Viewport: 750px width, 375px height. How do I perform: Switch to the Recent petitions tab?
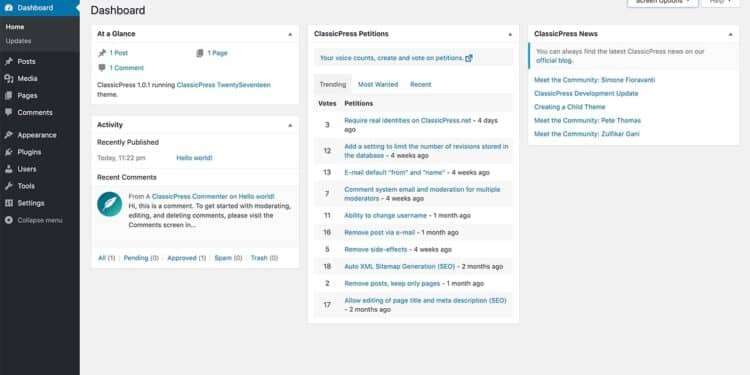pyautogui.click(x=420, y=84)
